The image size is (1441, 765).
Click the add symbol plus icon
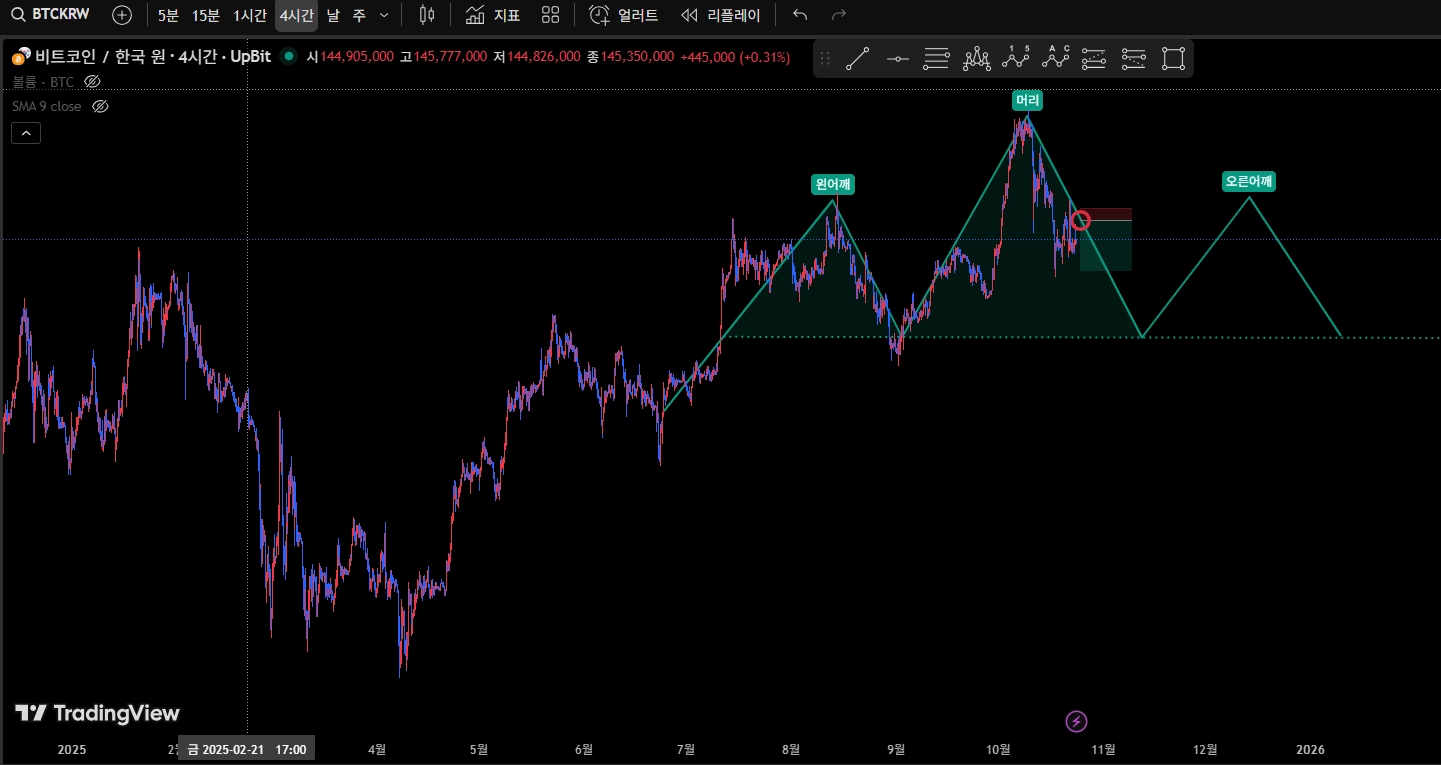pos(122,15)
